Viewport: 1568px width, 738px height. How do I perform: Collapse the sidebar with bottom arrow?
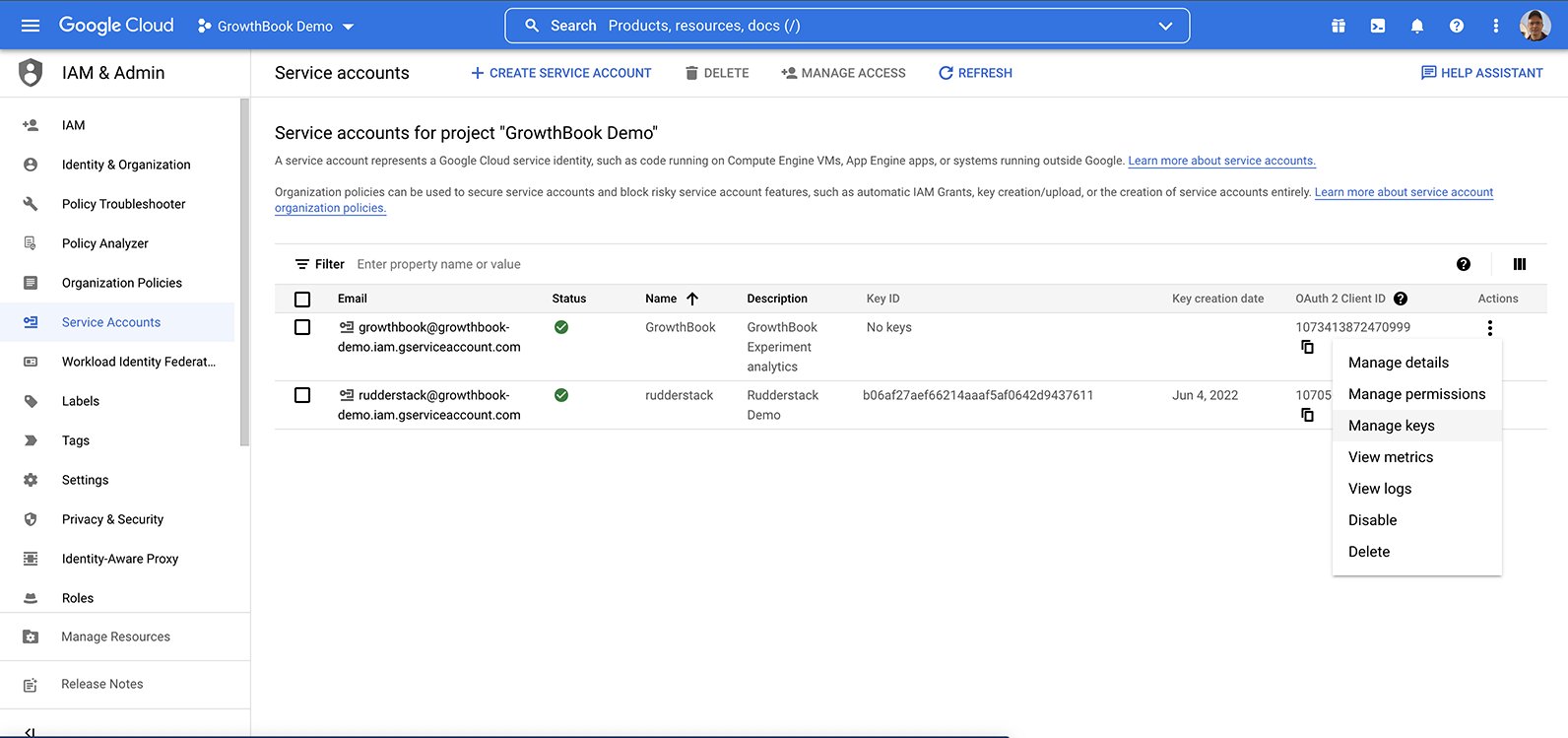31,732
